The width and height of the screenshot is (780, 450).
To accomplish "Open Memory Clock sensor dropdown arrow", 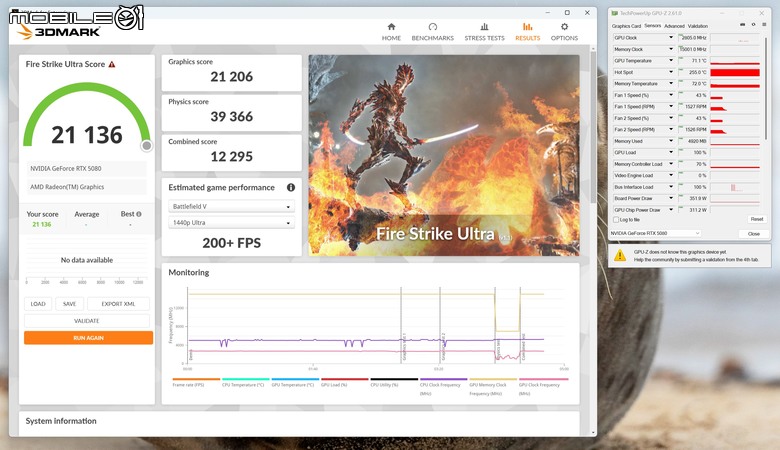I will [x=671, y=49].
